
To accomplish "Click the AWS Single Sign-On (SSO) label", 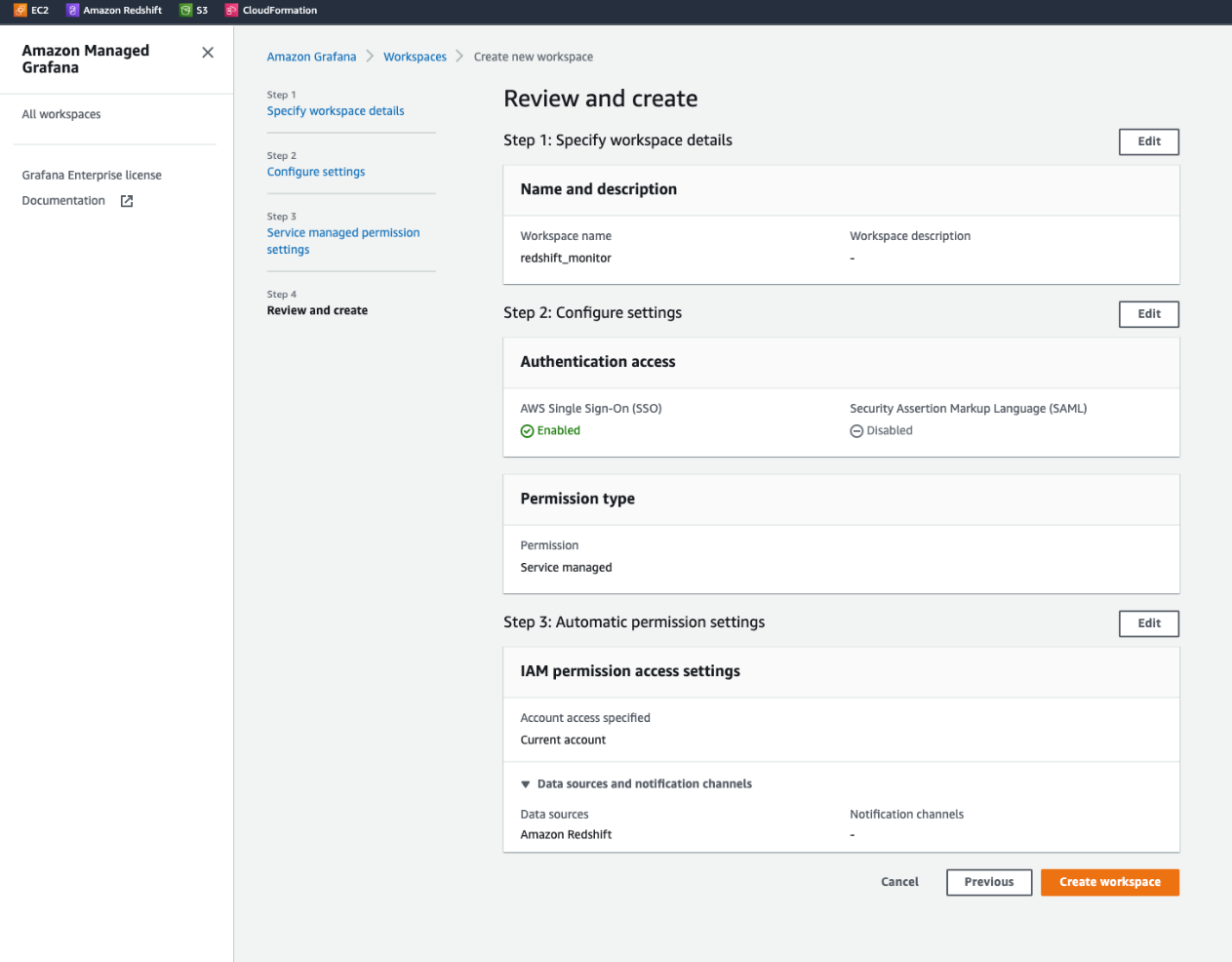I will click(591, 409).
